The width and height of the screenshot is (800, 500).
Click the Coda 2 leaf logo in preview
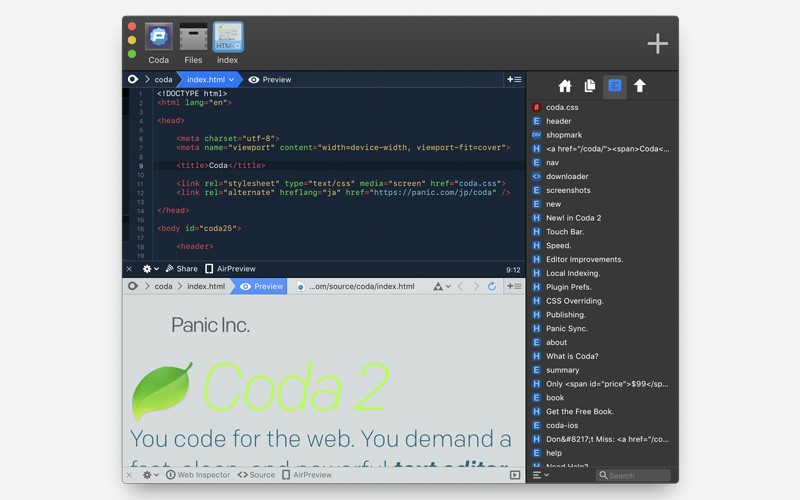(162, 390)
